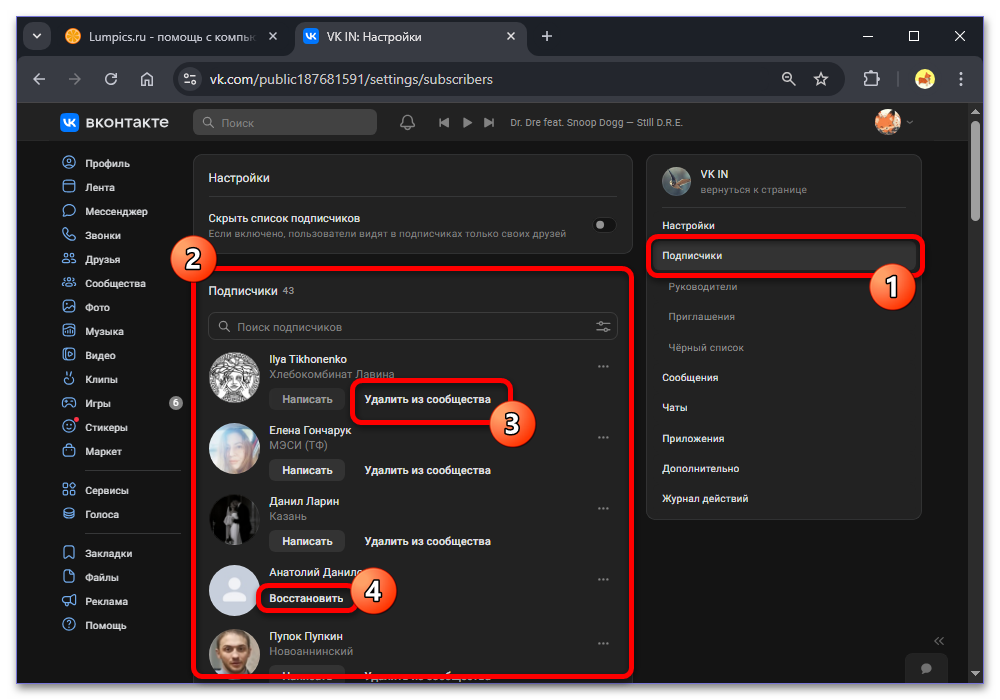Viewport: 1000px width, 700px height.
Task: Bookmark this page with the star icon
Action: (821, 79)
